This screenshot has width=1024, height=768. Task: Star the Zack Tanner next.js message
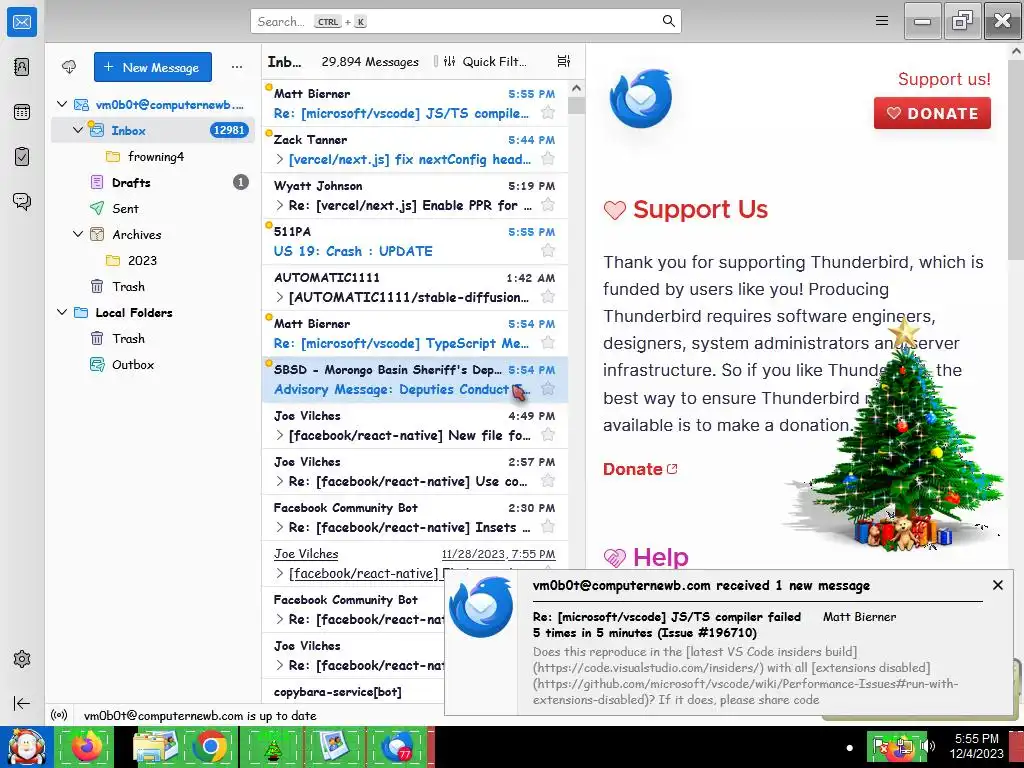tap(548, 159)
